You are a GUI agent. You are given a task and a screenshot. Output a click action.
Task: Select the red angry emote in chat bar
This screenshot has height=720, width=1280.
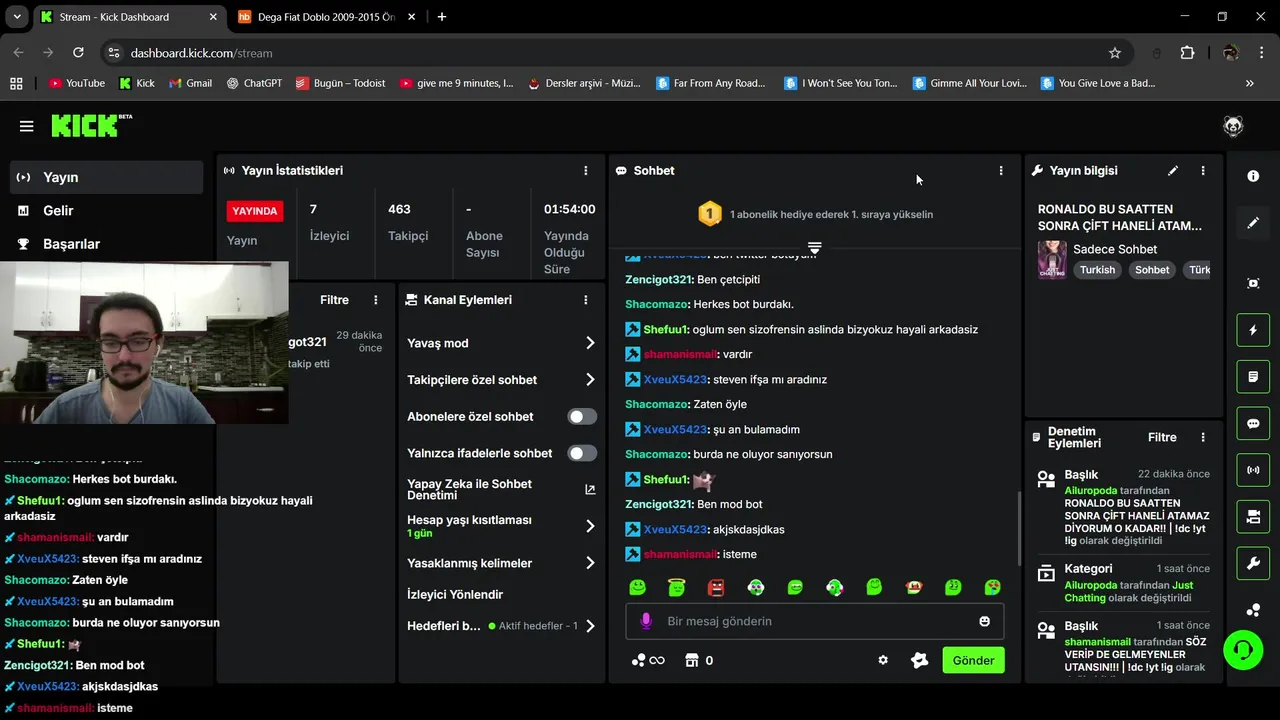pyautogui.click(x=716, y=587)
